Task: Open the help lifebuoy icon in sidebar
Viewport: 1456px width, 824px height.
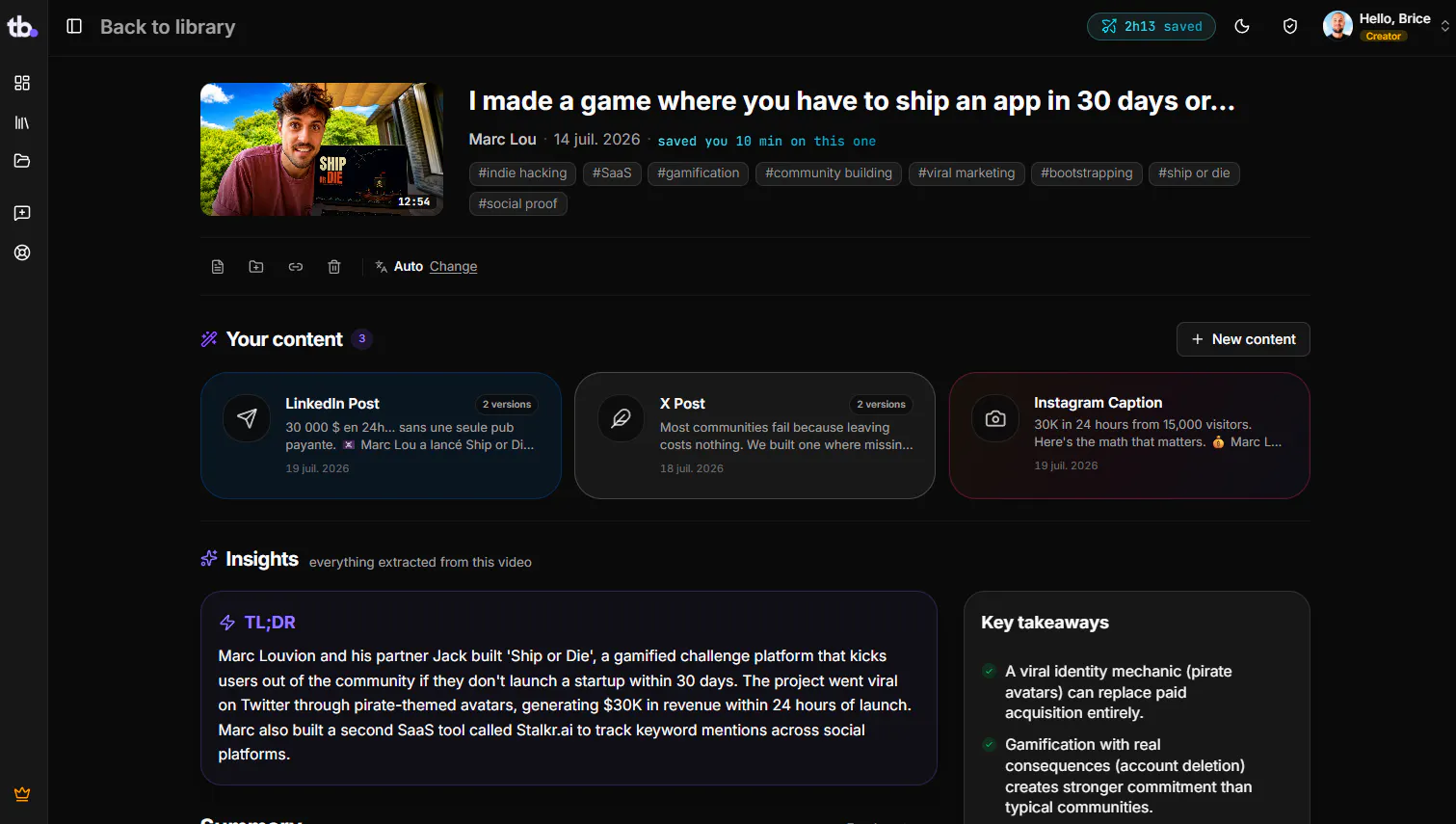Action: [22, 253]
